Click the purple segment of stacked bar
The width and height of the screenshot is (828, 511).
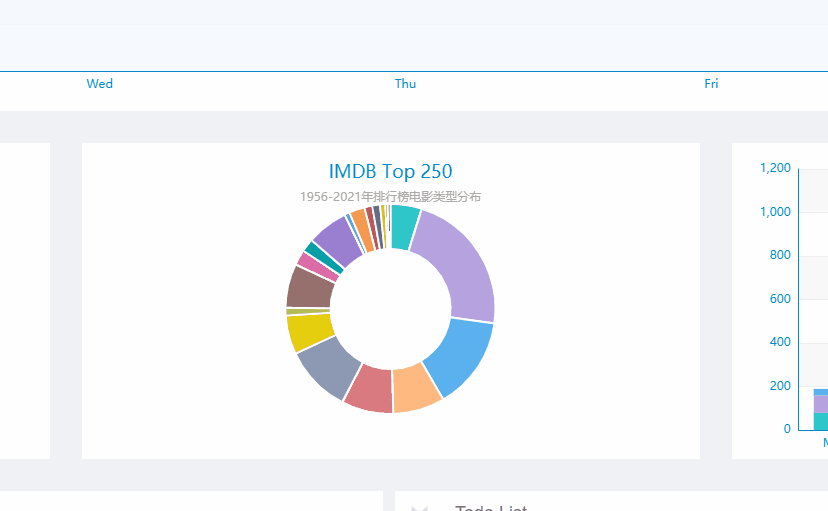click(821, 404)
